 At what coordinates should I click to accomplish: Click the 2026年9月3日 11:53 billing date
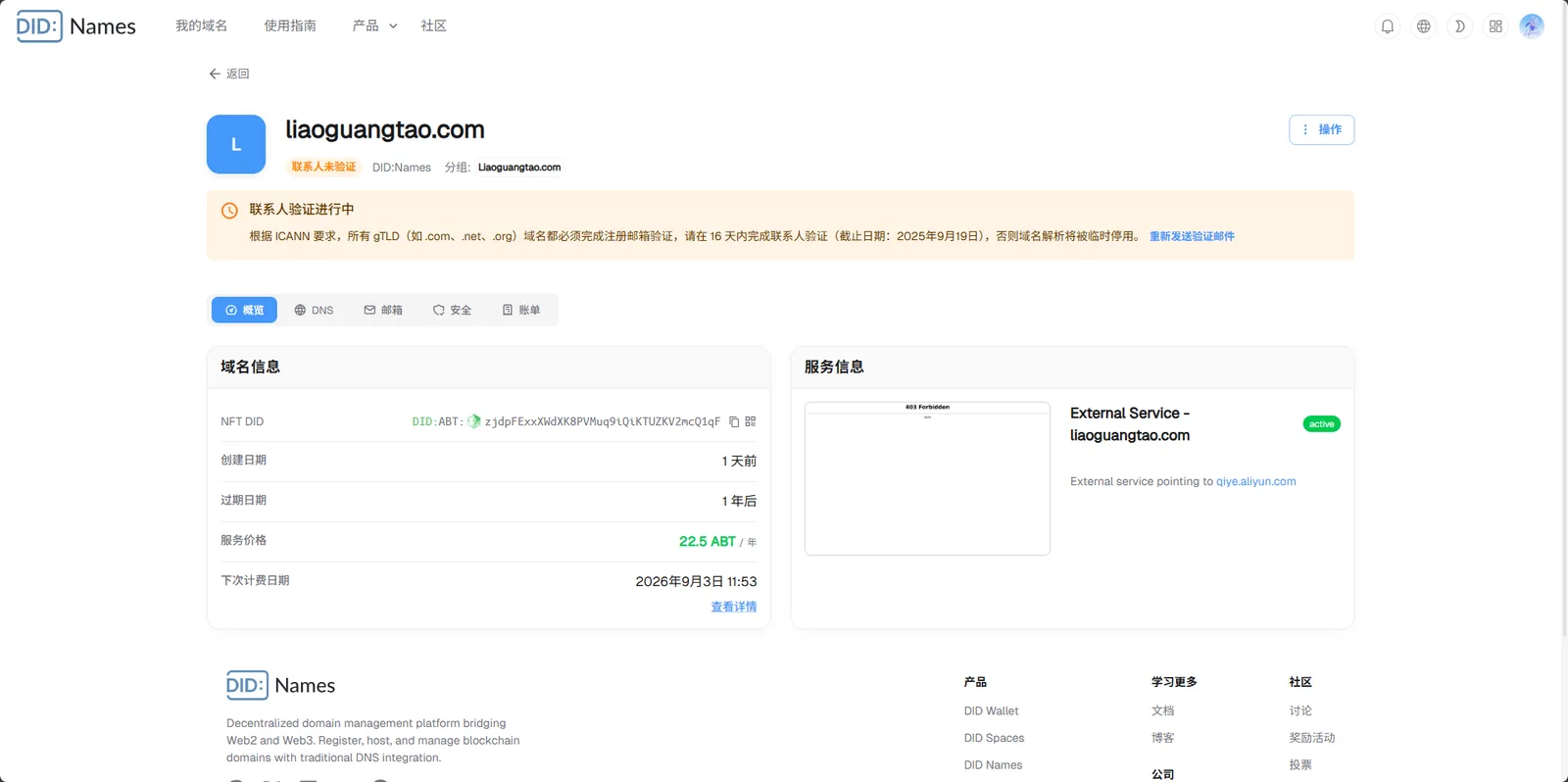(x=696, y=581)
